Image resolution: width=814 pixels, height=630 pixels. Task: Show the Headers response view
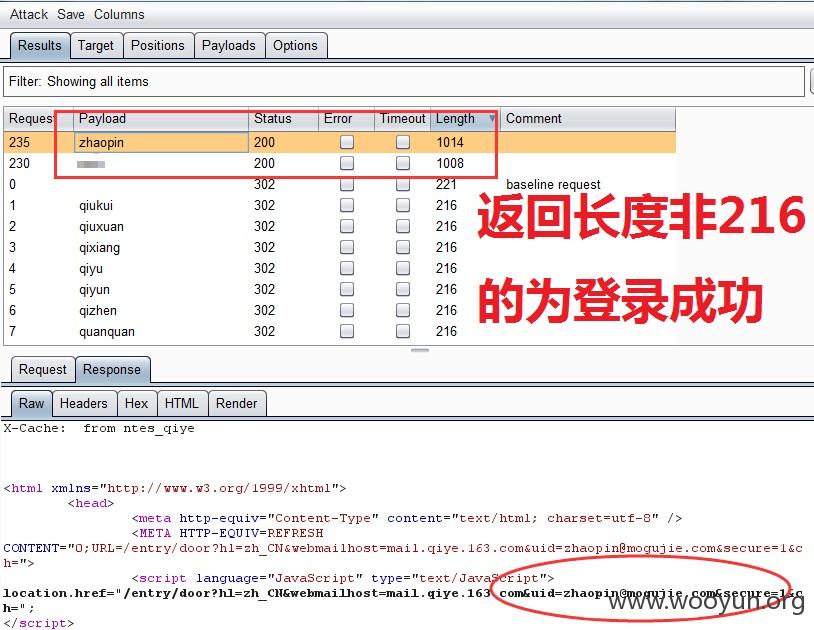click(x=84, y=403)
